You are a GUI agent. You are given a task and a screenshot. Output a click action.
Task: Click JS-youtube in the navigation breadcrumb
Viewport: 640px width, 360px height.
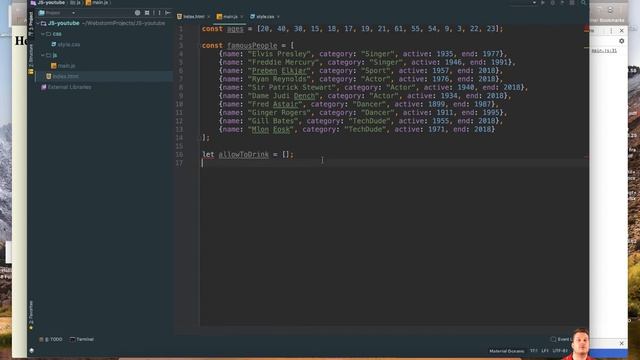(48, 2)
